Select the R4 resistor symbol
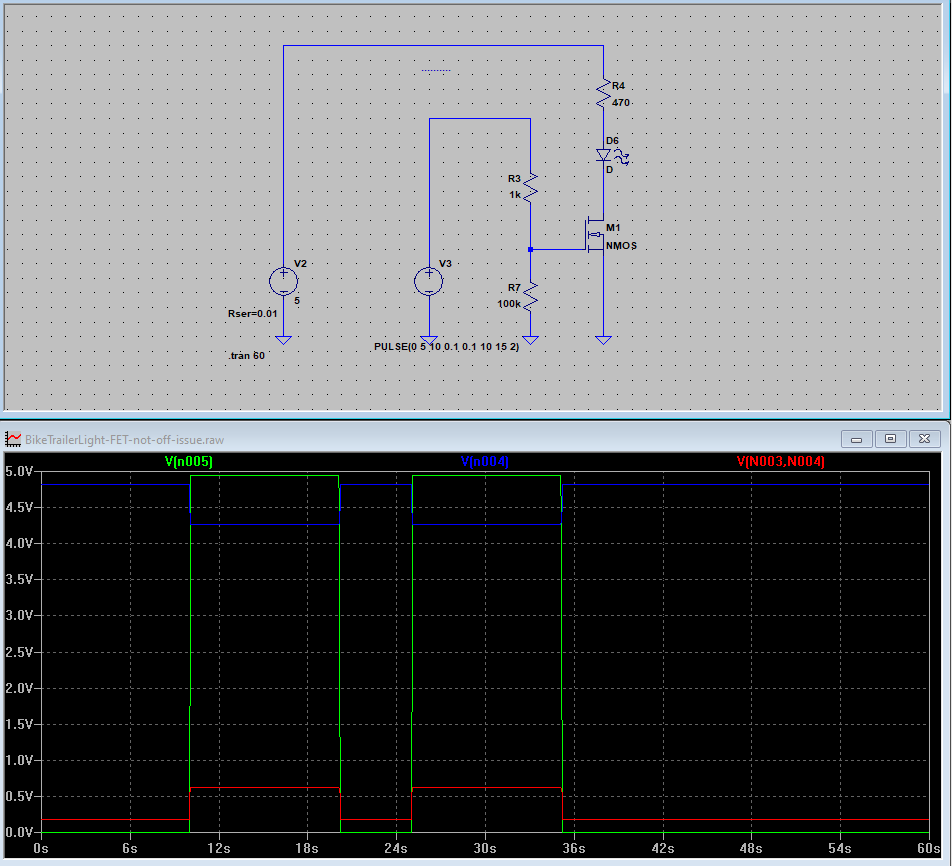 click(x=603, y=94)
